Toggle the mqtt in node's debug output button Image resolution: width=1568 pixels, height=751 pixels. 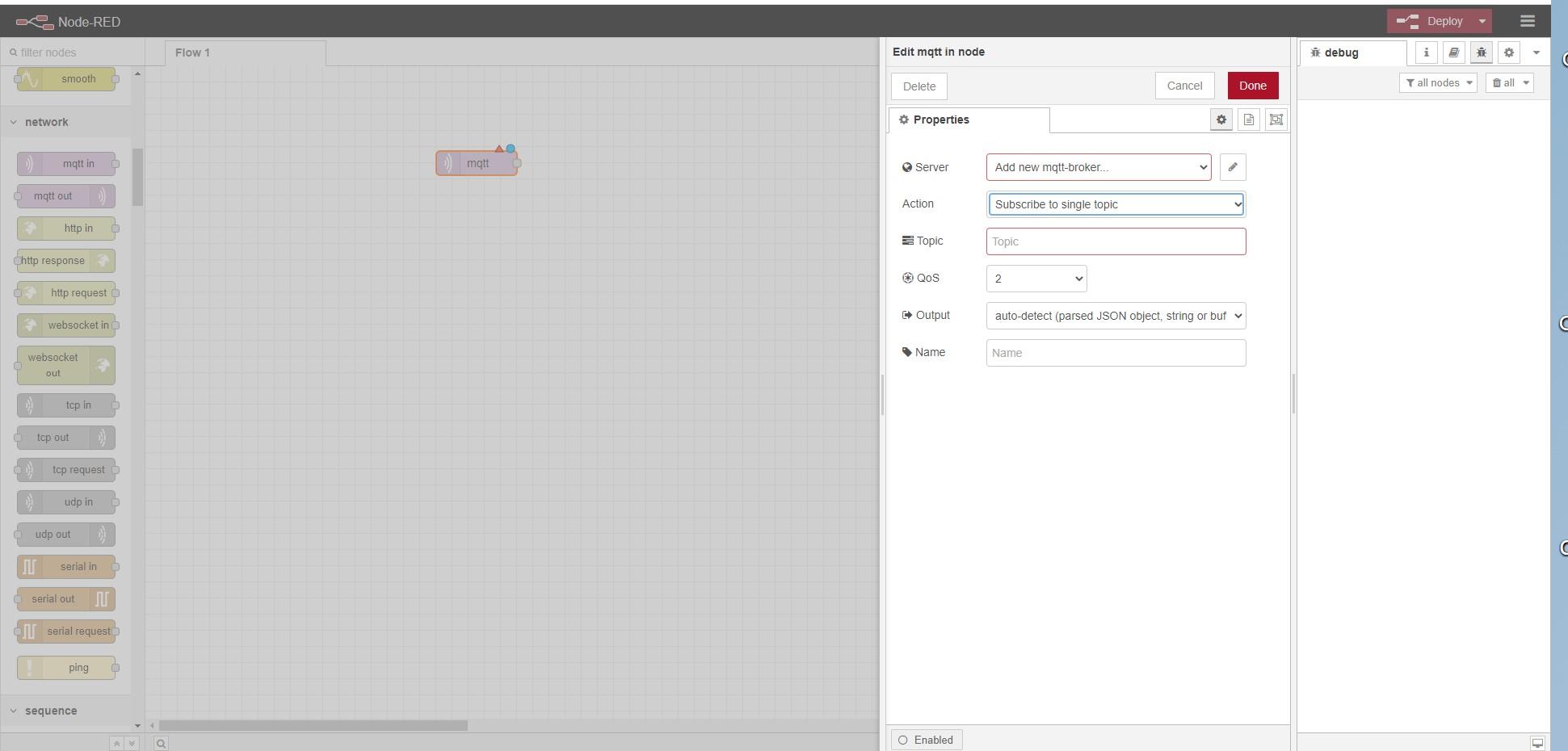click(511, 149)
